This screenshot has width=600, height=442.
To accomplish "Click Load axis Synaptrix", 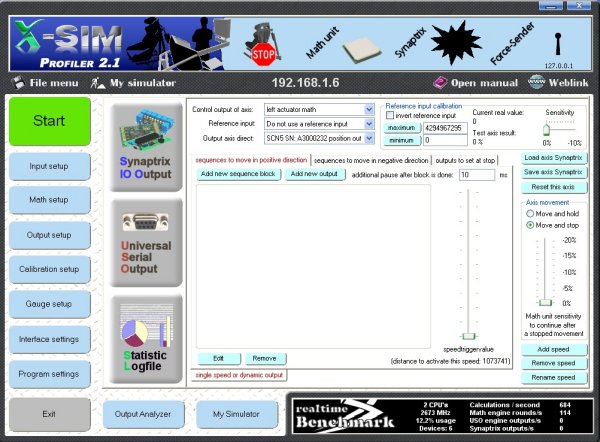I will pyautogui.click(x=553, y=158).
